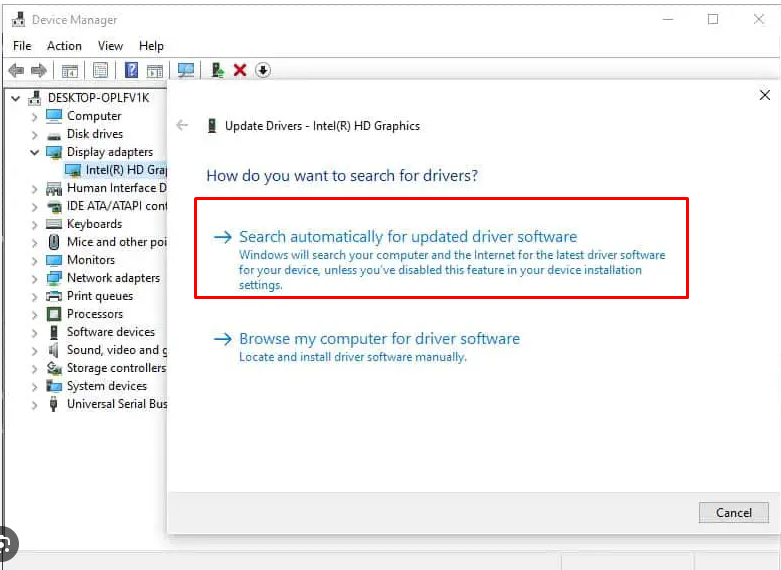The width and height of the screenshot is (781, 570).
Task: Click the Processors category icon
Action: click(54, 314)
